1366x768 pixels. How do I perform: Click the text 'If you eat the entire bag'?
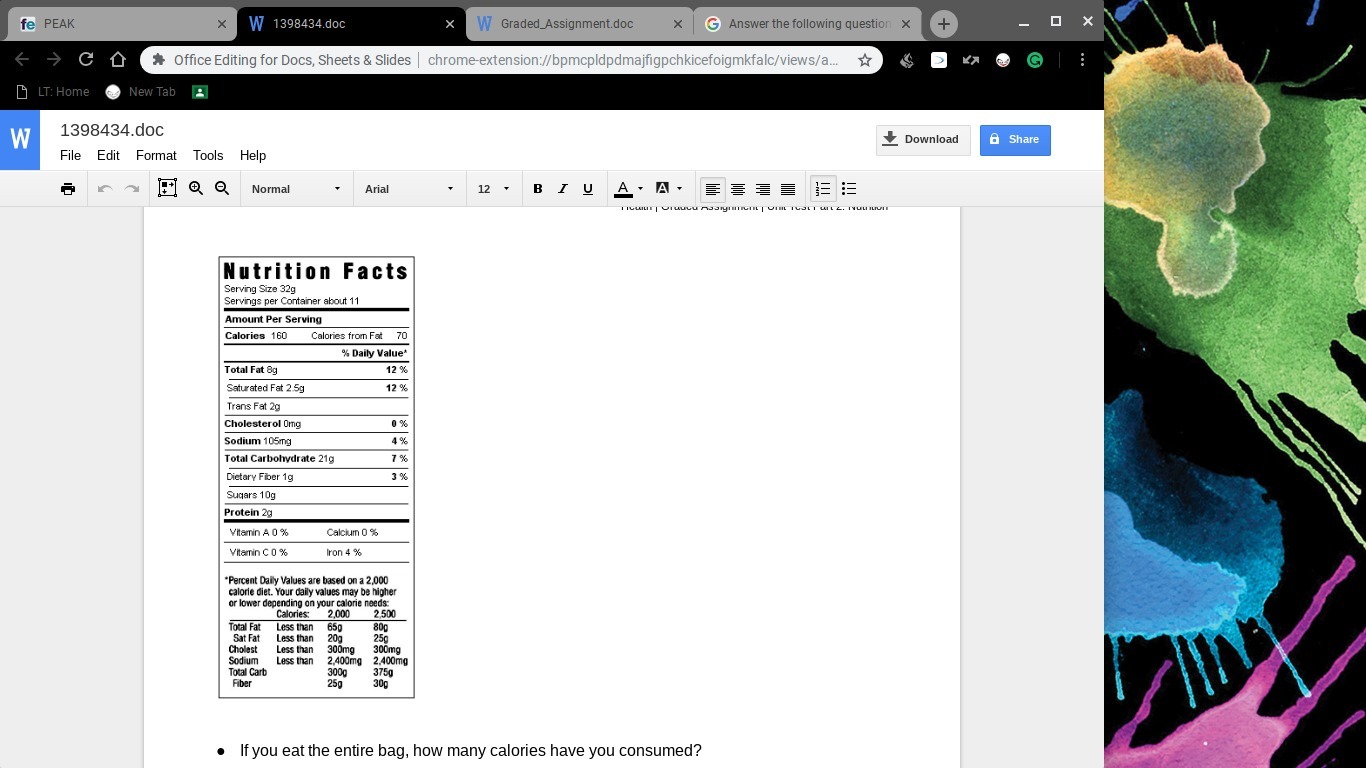coord(324,751)
